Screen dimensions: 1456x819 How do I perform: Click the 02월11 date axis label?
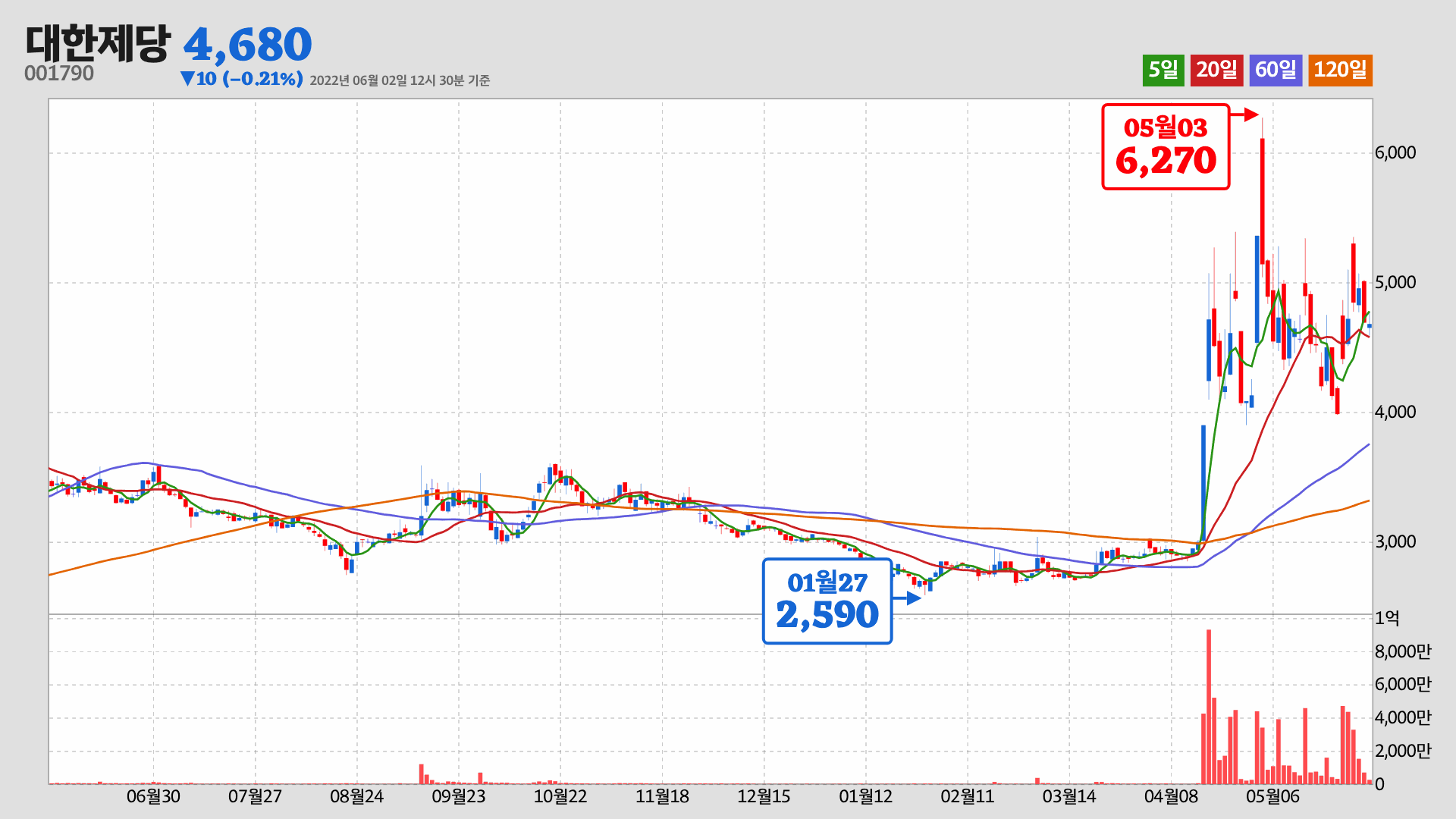tap(967, 796)
